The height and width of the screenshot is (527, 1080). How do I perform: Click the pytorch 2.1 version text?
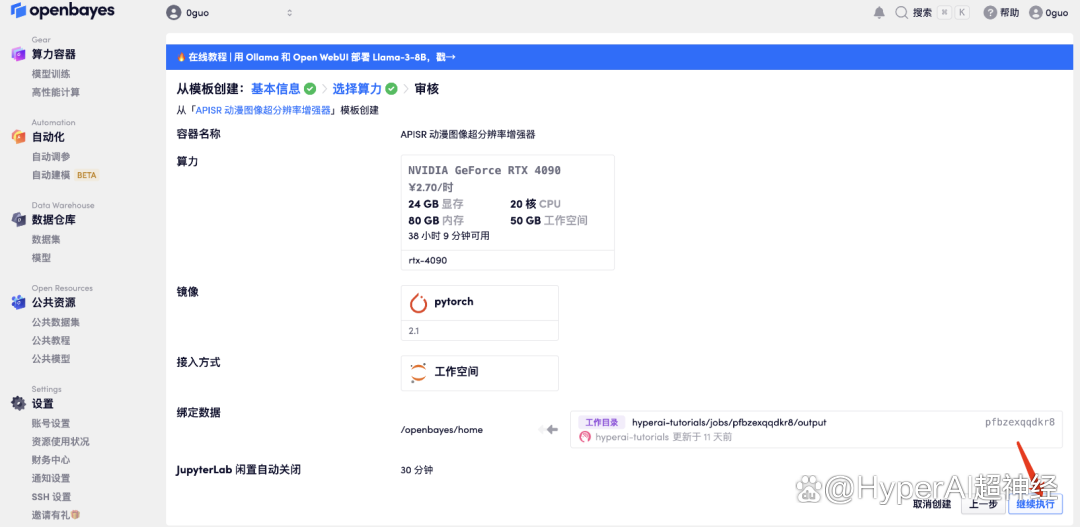[x=414, y=331]
